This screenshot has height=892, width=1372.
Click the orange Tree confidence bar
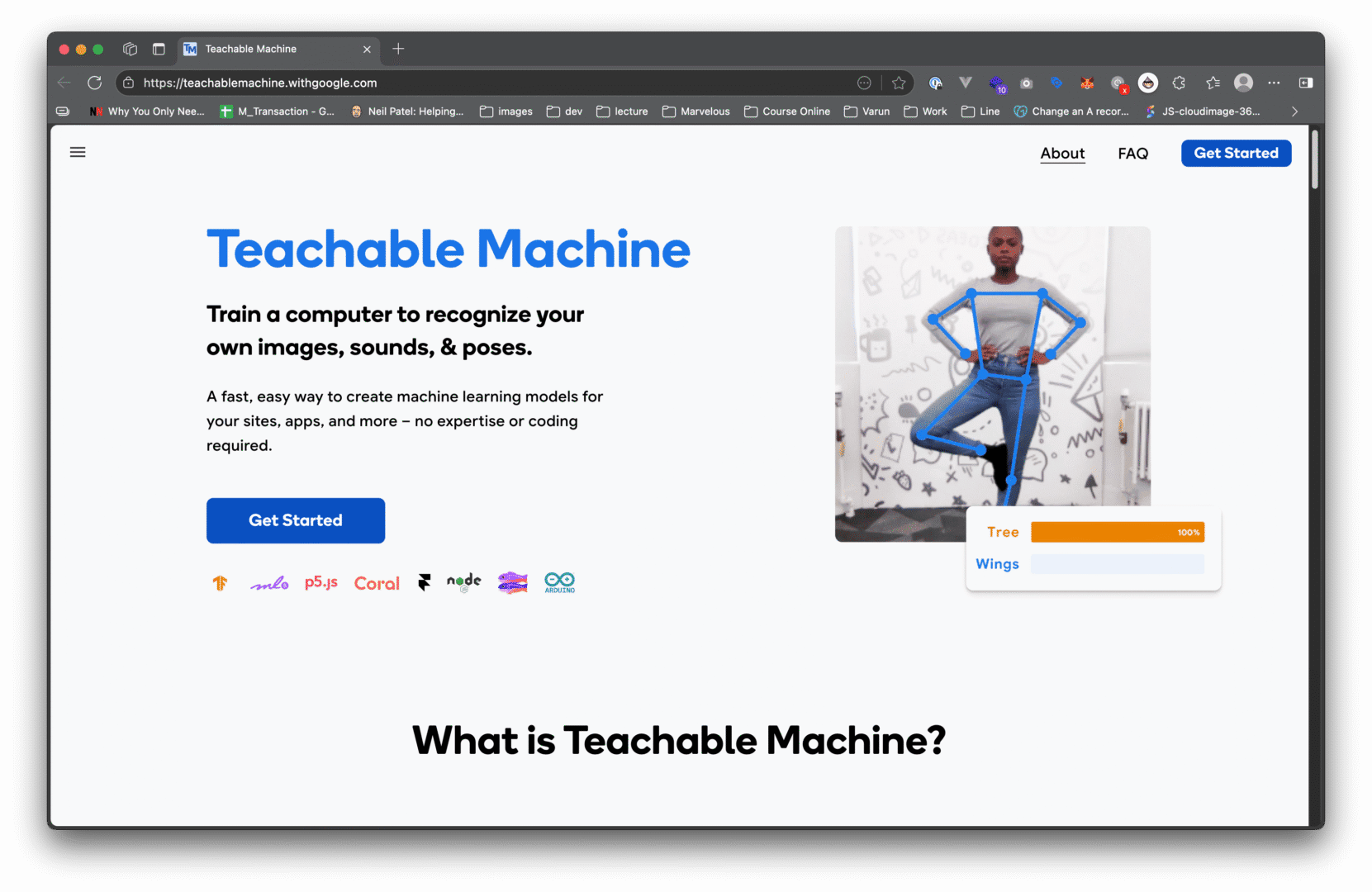click(x=1117, y=533)
